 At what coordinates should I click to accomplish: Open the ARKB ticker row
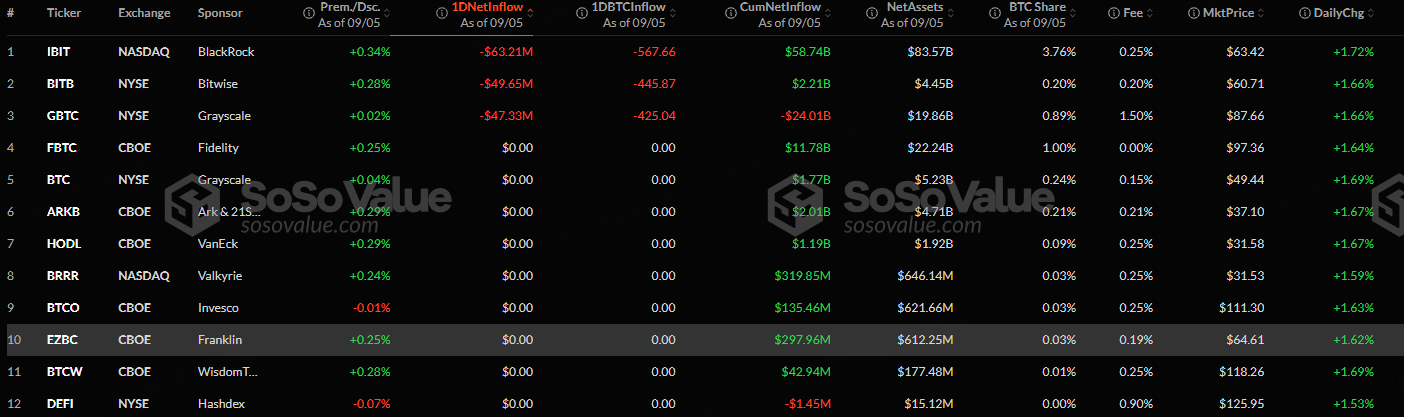[x=62, y=211]
